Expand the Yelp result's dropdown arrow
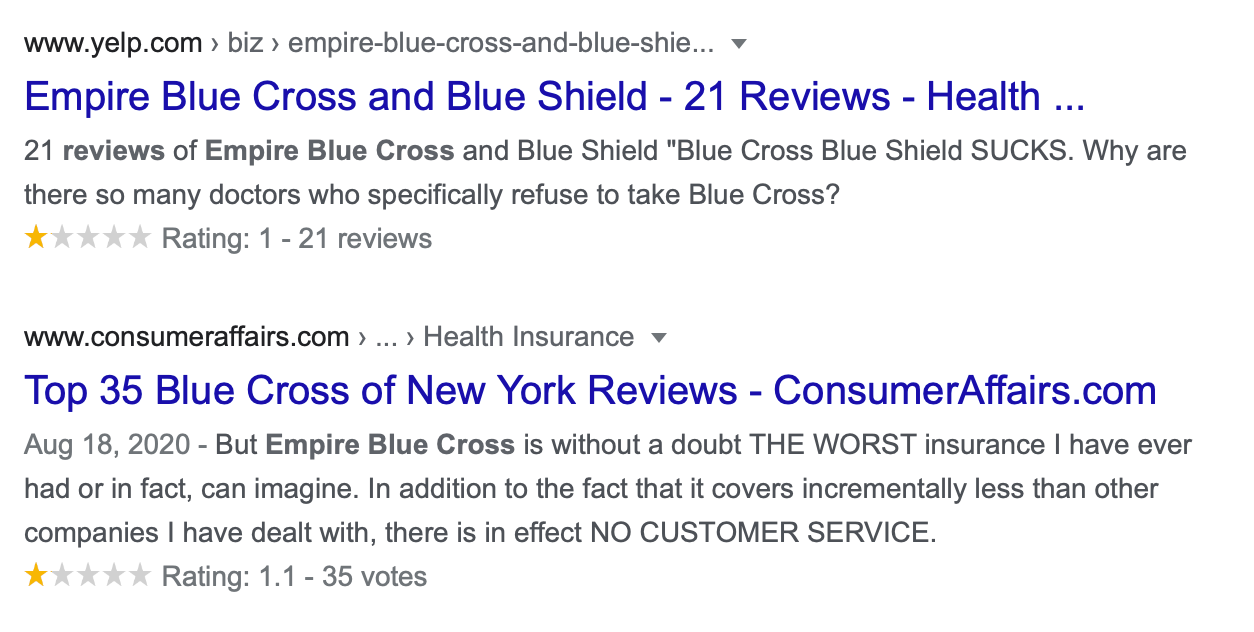Image resolution: width=1254 pixels, height=632 pixels. 739,44
